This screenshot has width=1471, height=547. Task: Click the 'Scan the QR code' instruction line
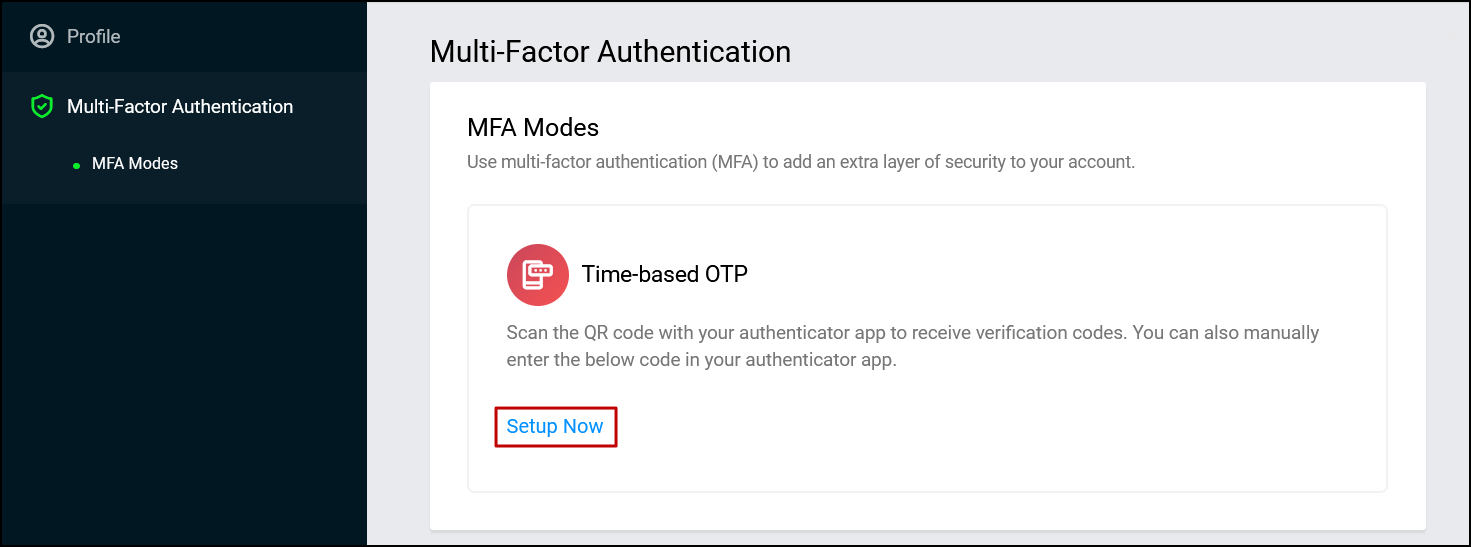point(913,332)
